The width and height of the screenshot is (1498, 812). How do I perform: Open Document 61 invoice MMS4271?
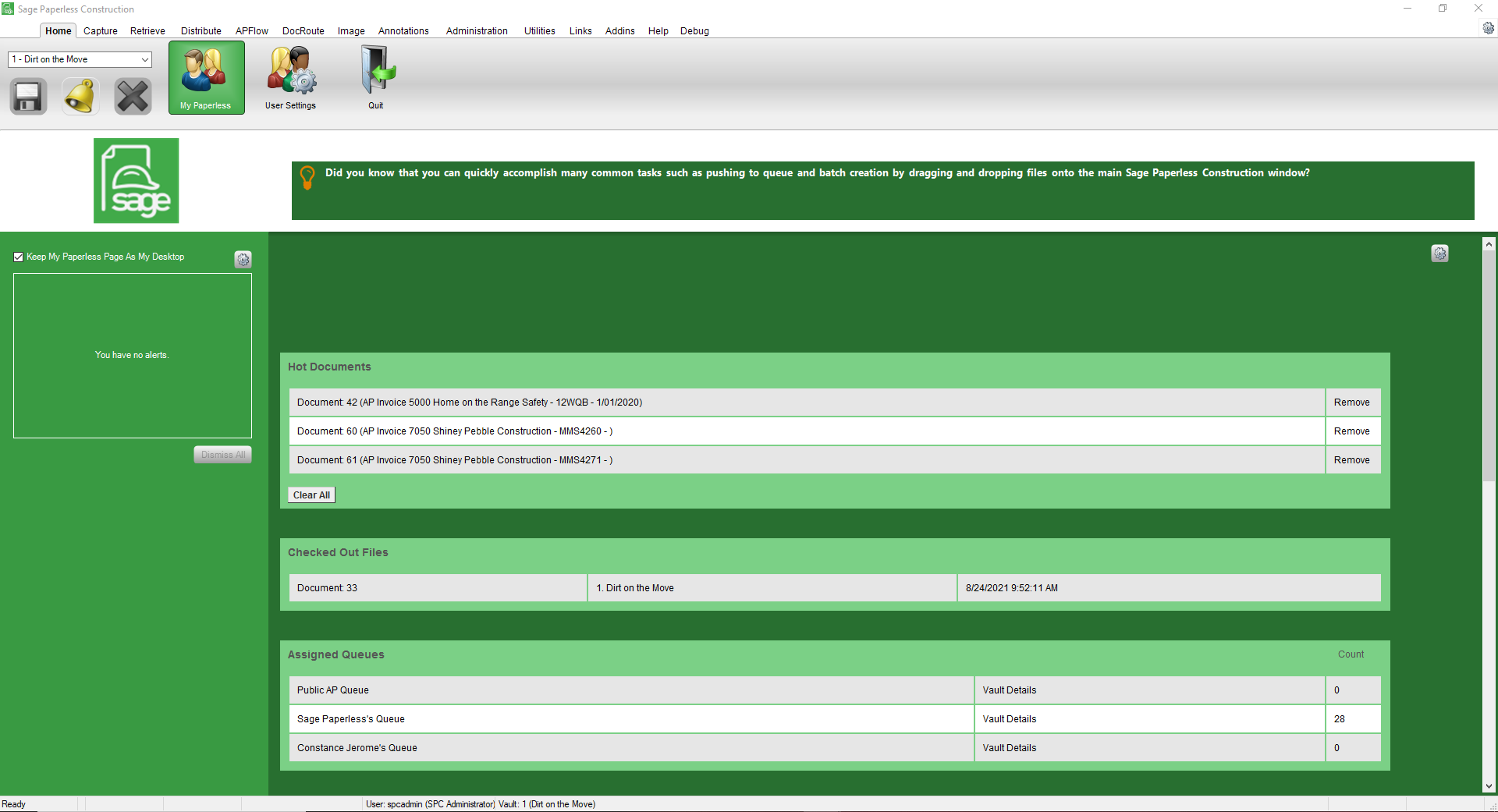[807, 460]
